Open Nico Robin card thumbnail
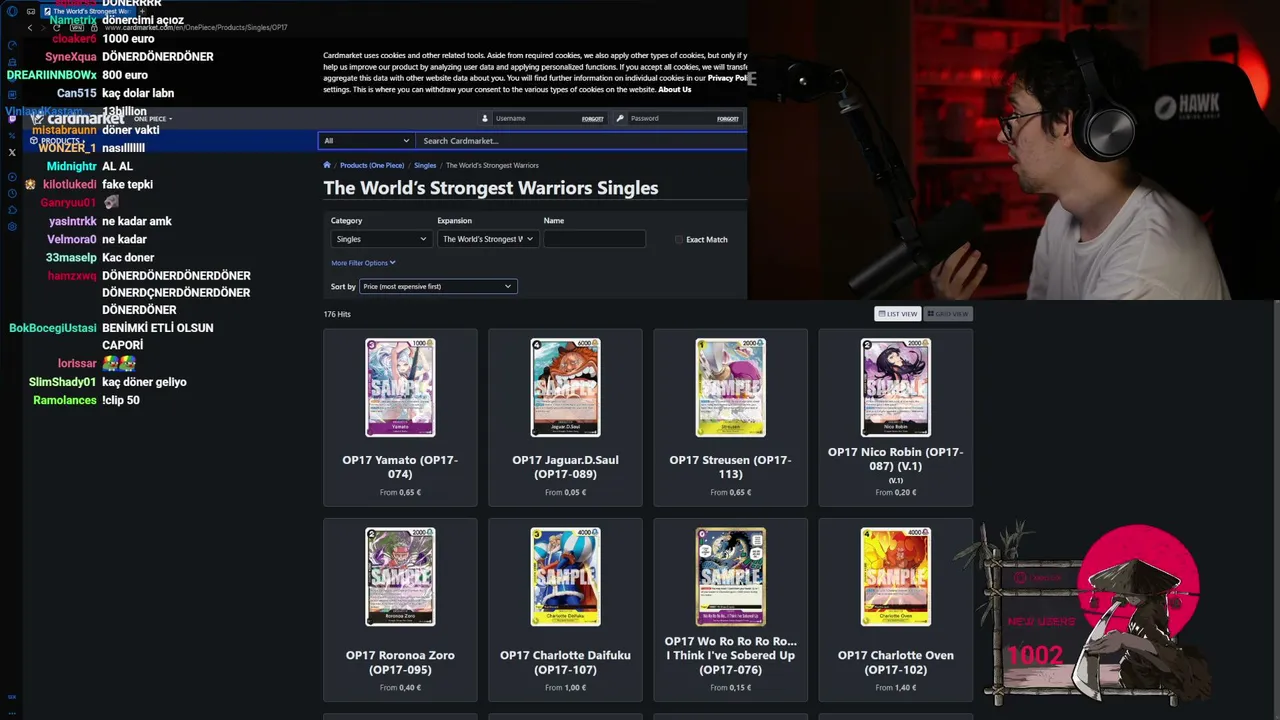Image resolution: width=1280 pixels, height=720 pixels. pos(895,387)
